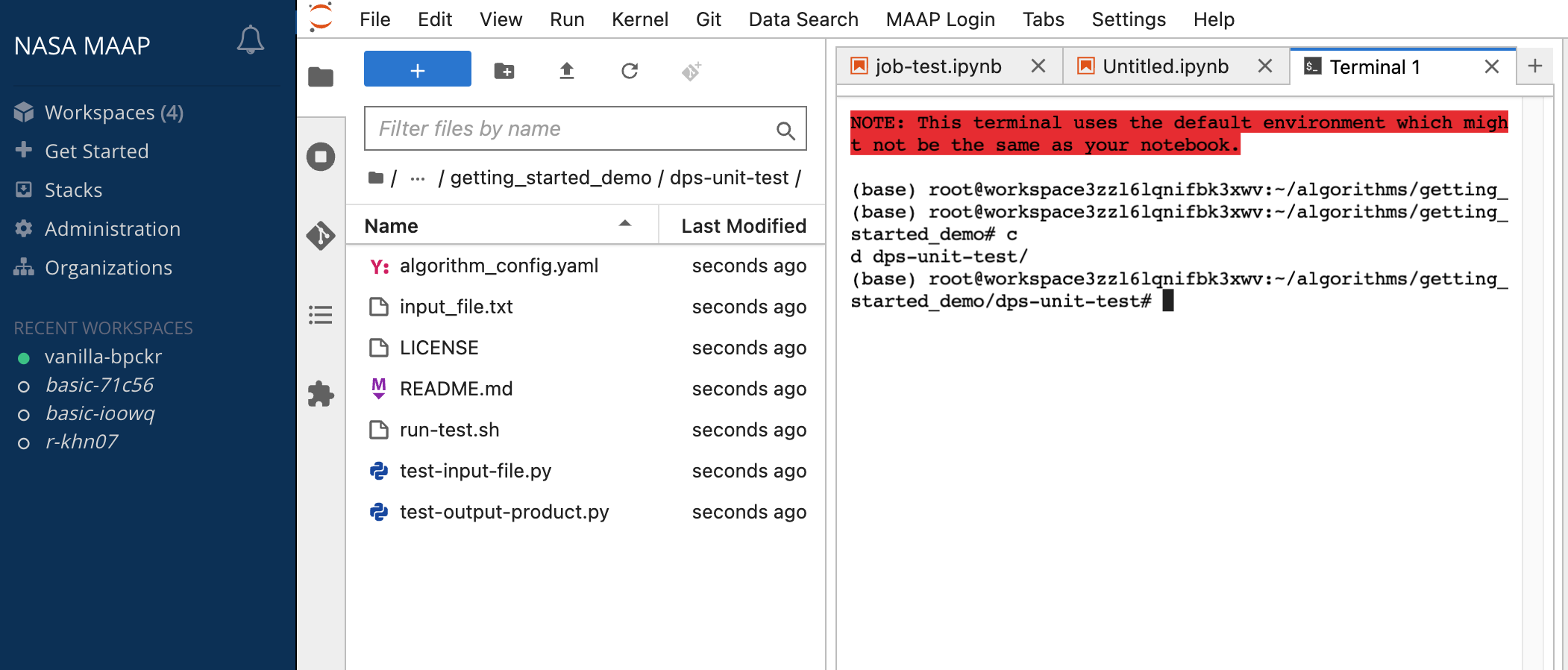This screenshot has width=1568, height=670.
Task: Open the Kernel menu
Action: point(640,19)
